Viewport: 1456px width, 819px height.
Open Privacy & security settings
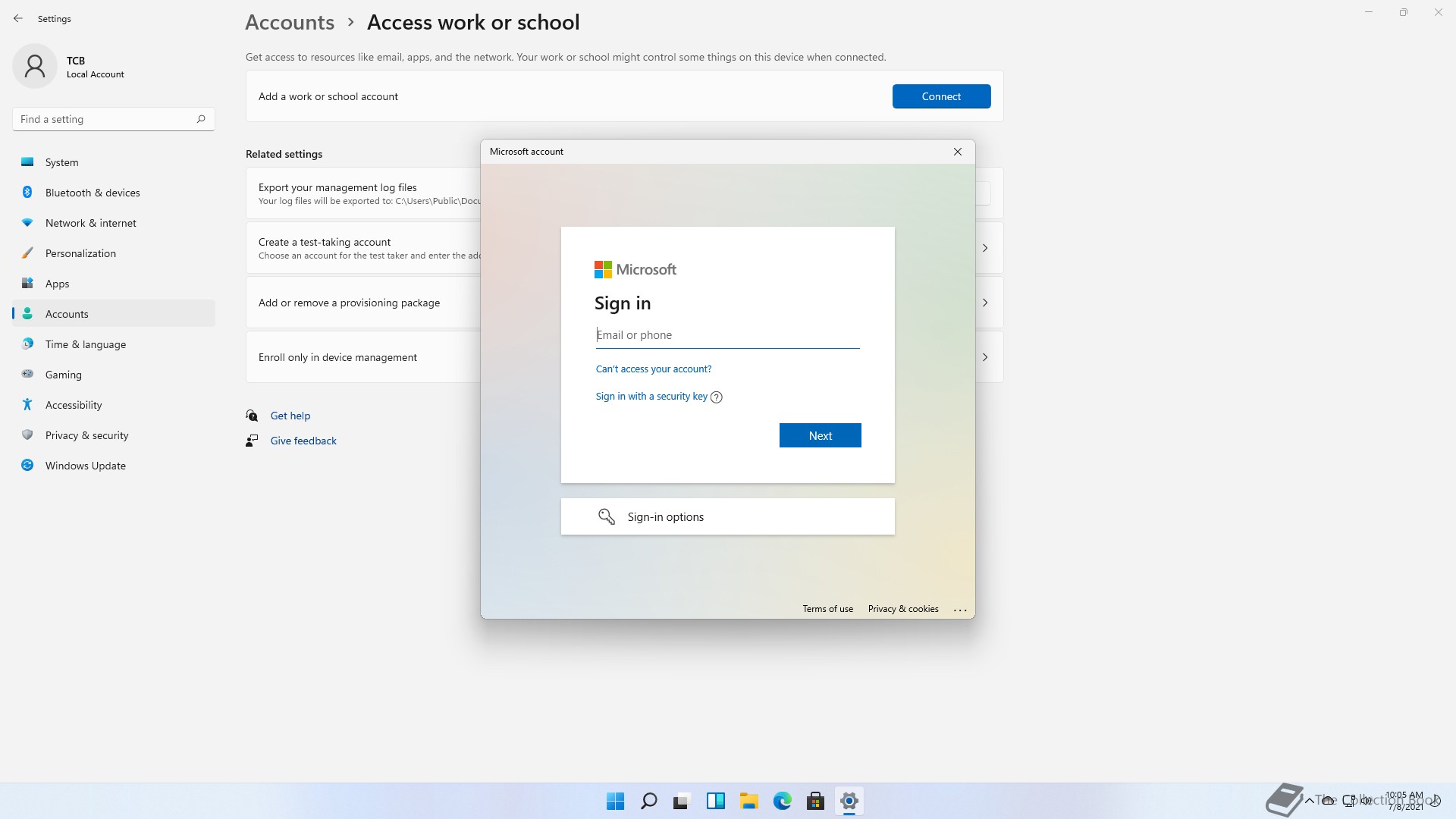[x=114, y=435]
